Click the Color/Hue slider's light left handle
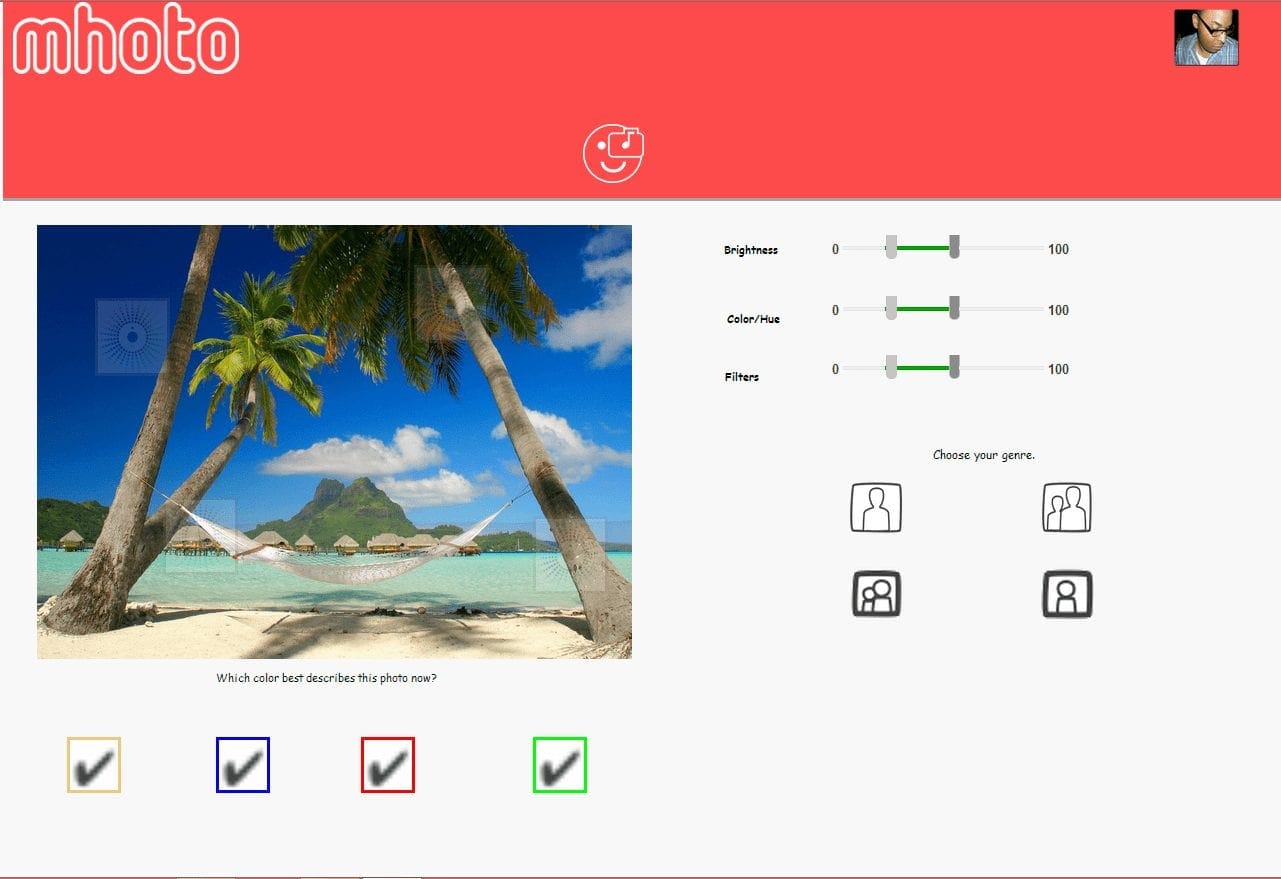The width and height of the screenshot is (1281, 879). (x=891, y=308)
